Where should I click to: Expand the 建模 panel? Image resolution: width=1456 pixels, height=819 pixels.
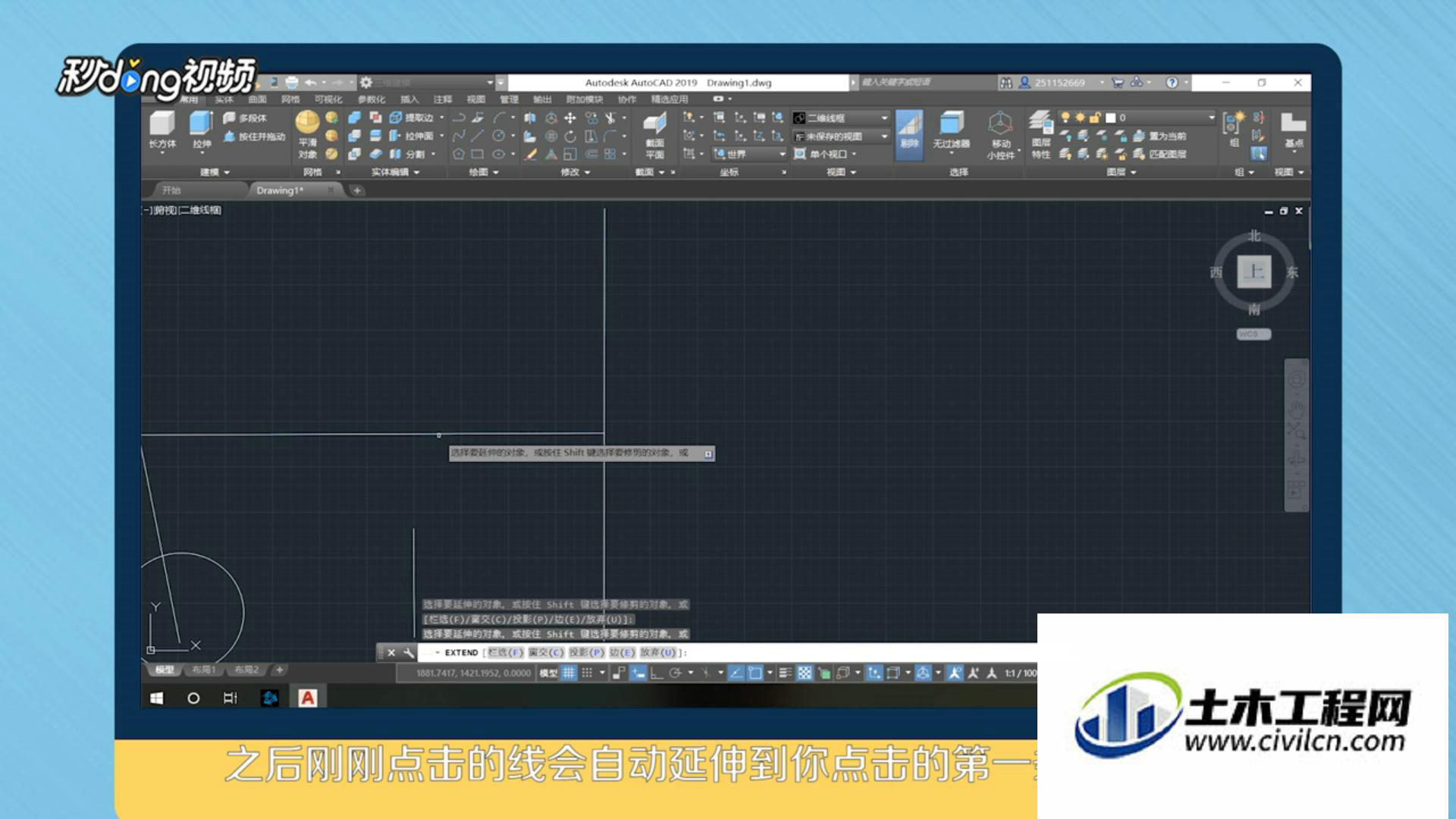pos(215,172)
